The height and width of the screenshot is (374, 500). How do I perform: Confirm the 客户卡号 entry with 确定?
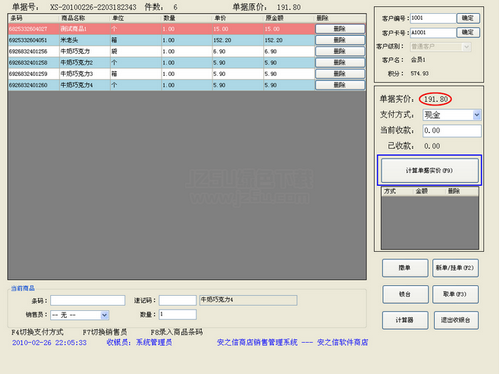coord(468,32)
